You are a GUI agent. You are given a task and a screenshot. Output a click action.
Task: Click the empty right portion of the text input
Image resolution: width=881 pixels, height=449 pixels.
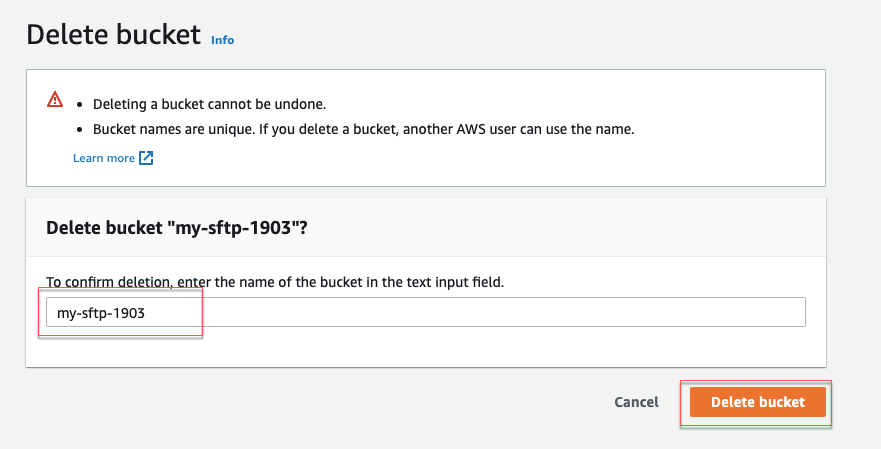[x=506, y=312]
